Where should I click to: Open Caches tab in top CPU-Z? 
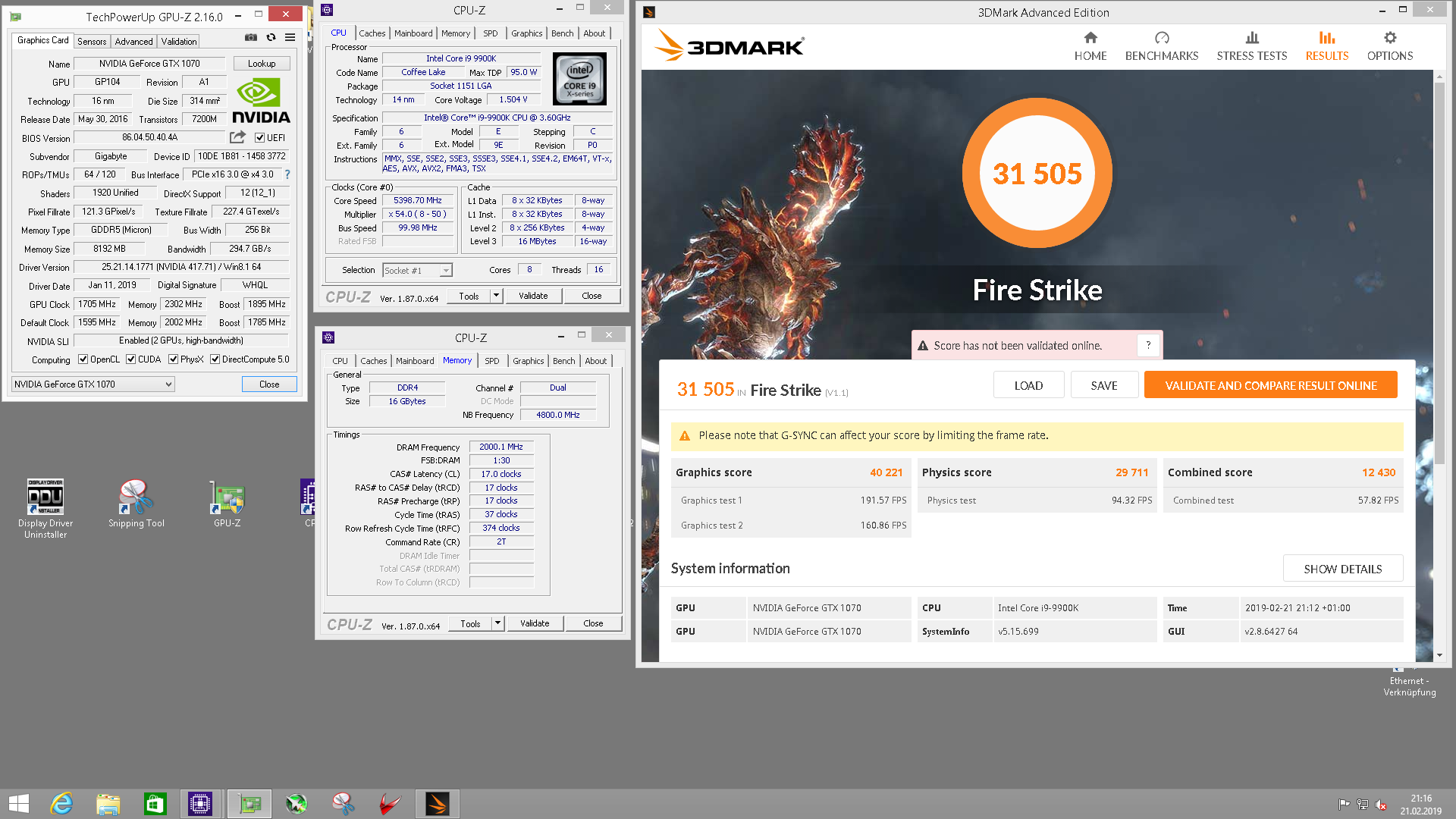(x=372, y=33)
